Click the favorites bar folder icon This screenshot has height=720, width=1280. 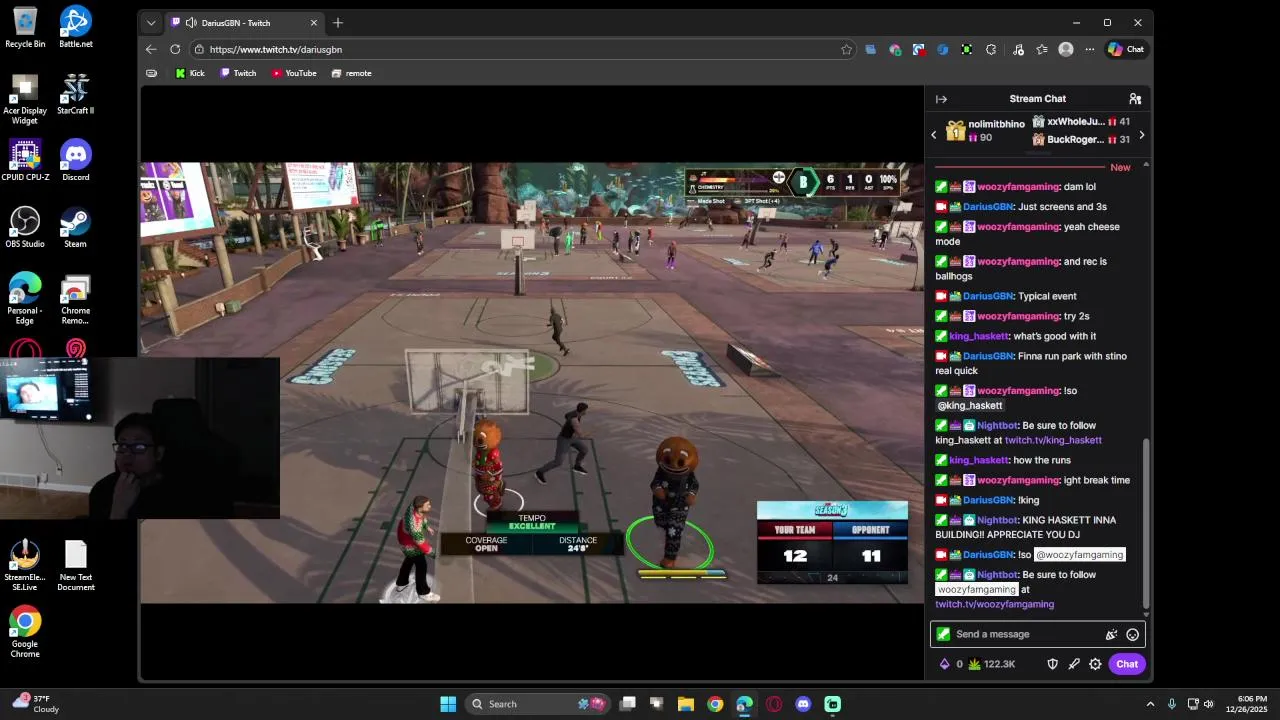coord(151,73)
